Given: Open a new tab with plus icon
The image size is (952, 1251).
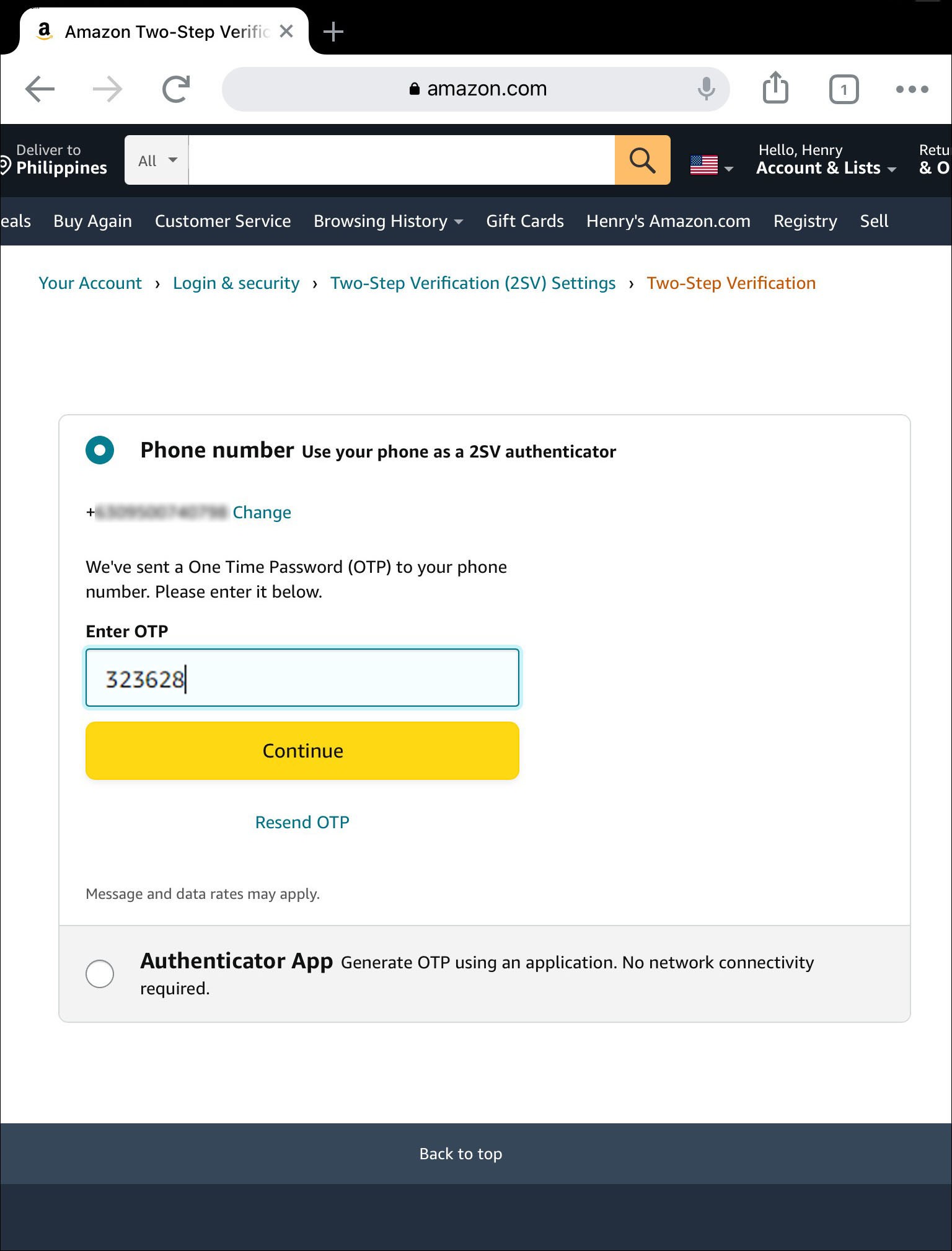Looking at the screenshot, I should click(333, 32).
